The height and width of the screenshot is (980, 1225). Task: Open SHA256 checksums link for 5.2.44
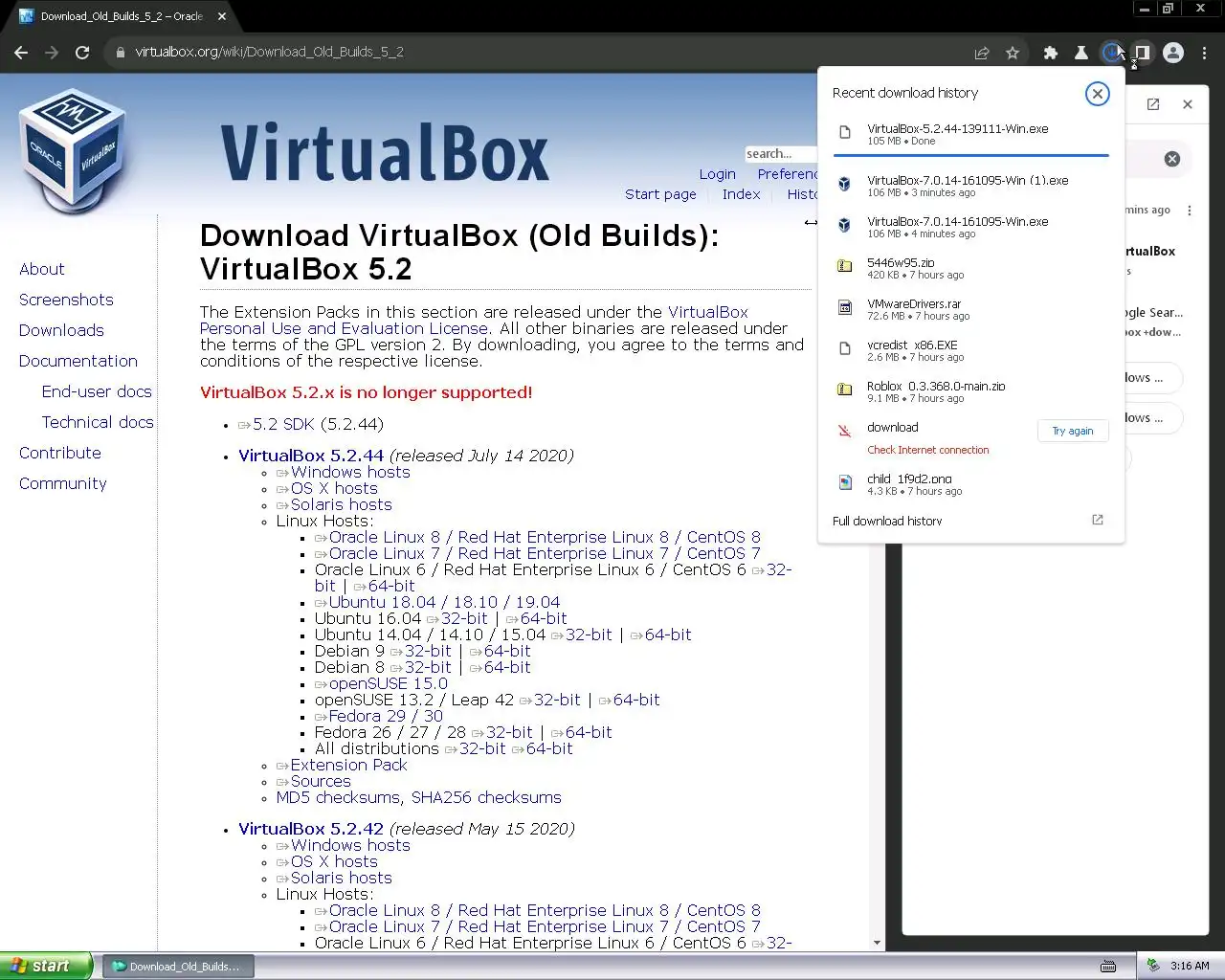click(486, 797)
